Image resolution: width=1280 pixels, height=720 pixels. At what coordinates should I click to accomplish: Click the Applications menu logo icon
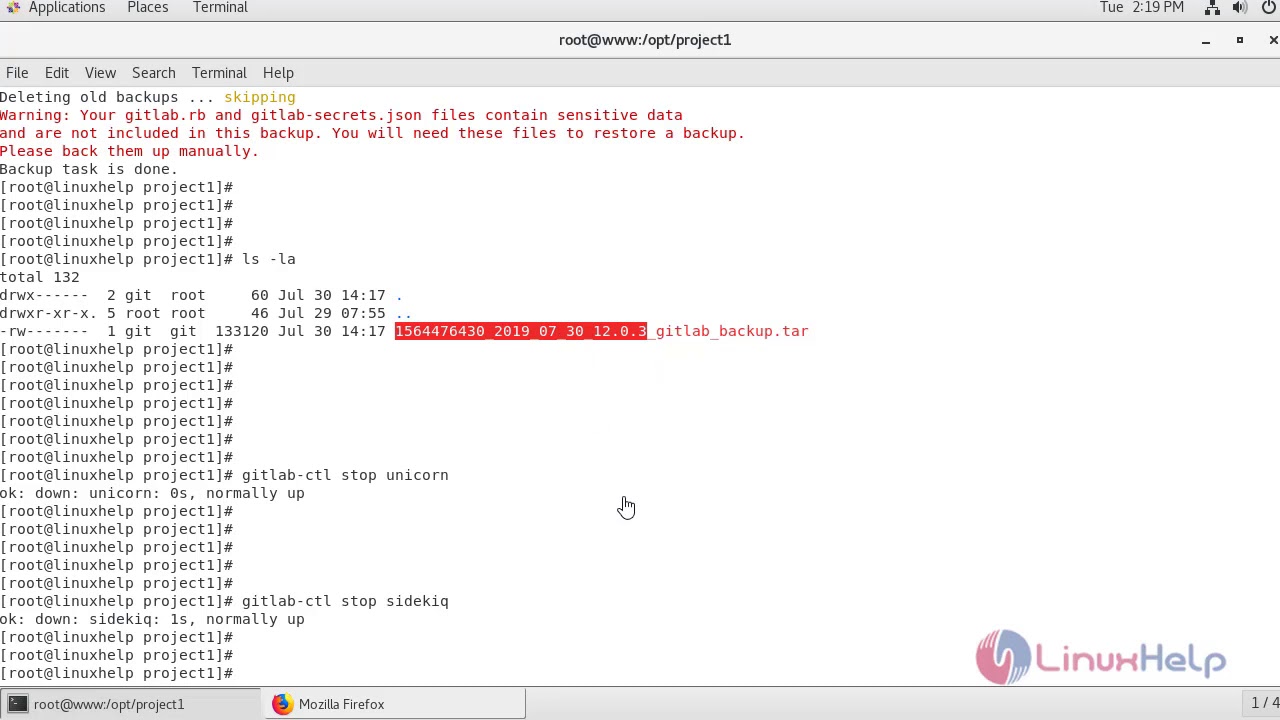[13, 7]
